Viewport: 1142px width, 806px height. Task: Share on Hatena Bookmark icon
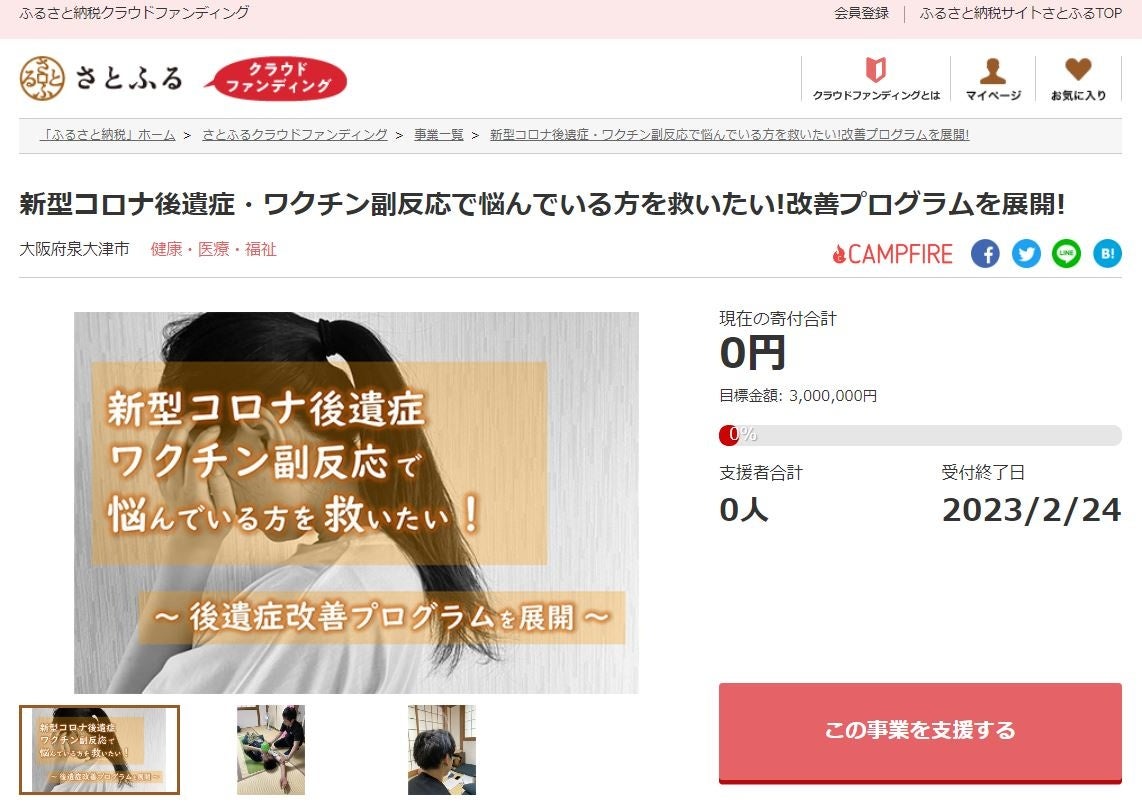coord(1107,254)
